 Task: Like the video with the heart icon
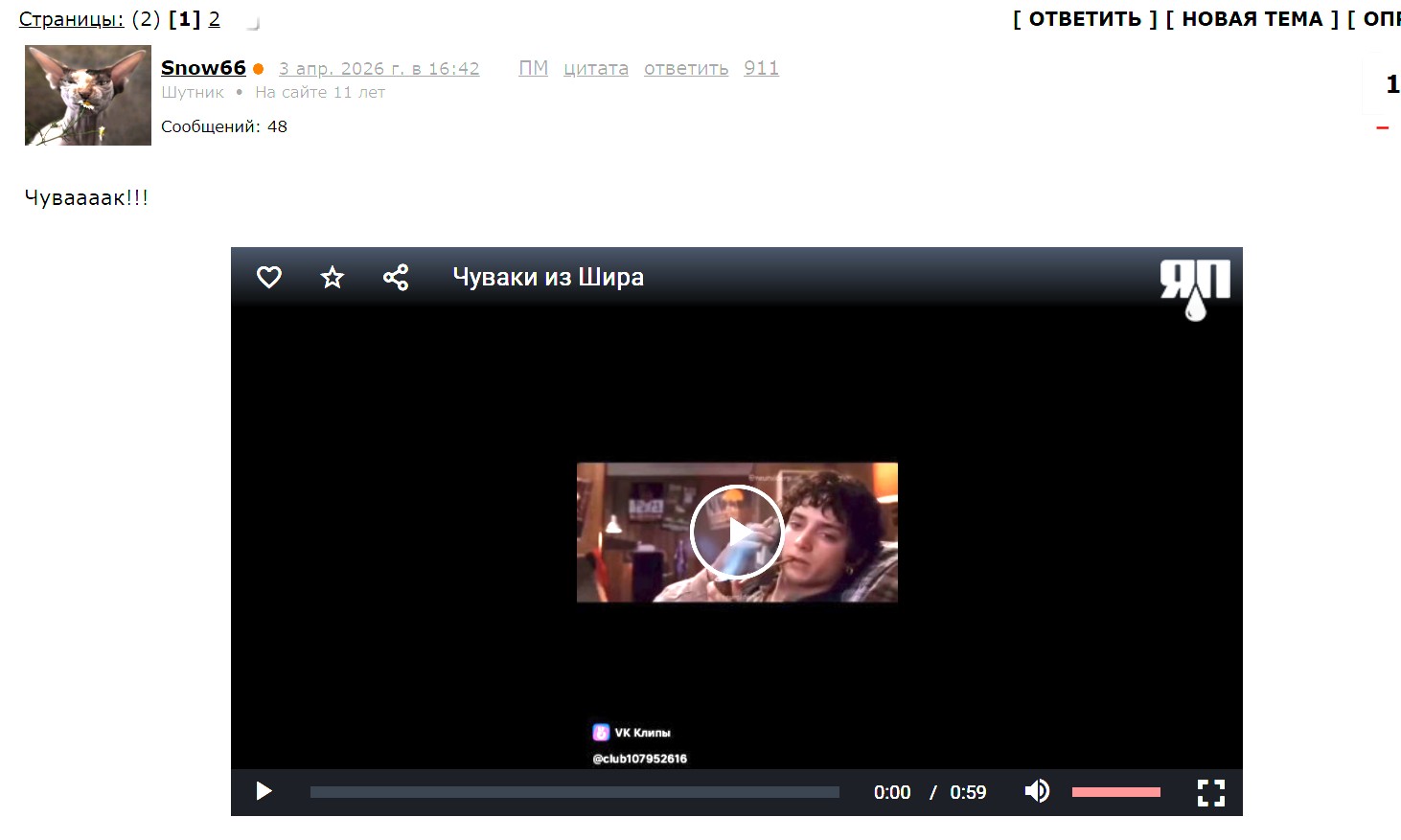click(x=269, y=278)
